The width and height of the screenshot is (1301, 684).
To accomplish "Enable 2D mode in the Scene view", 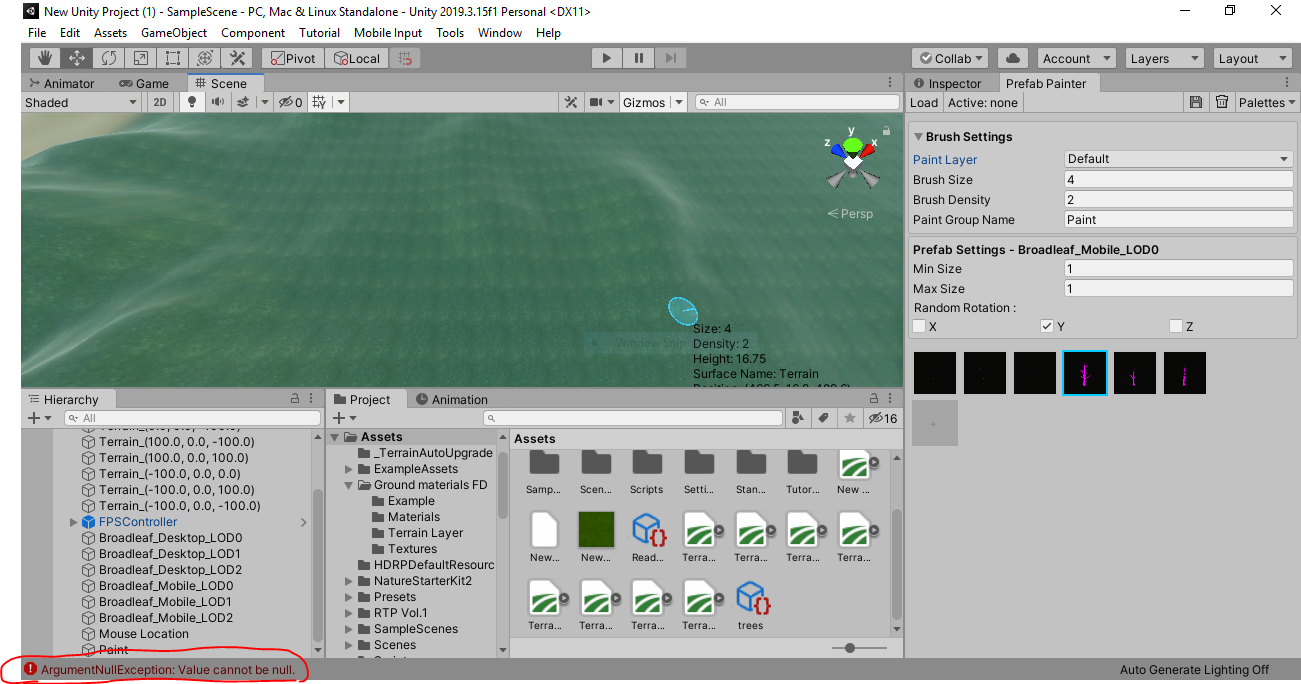I will click(158, 101).
